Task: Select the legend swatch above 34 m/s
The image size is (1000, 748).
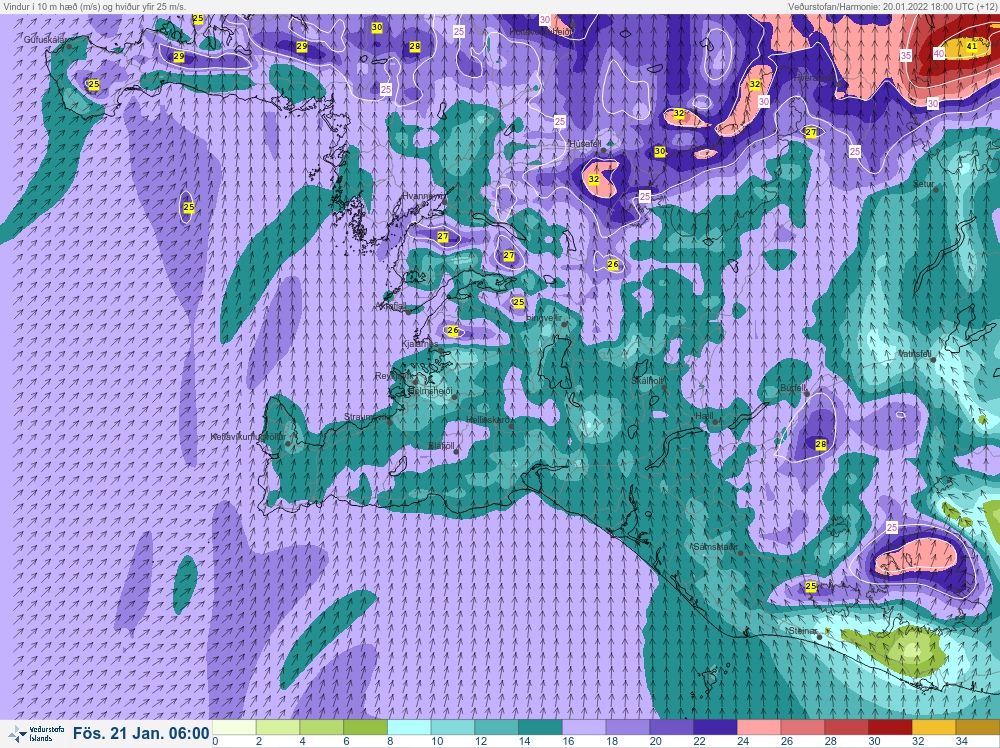Action: click(977, 728)
